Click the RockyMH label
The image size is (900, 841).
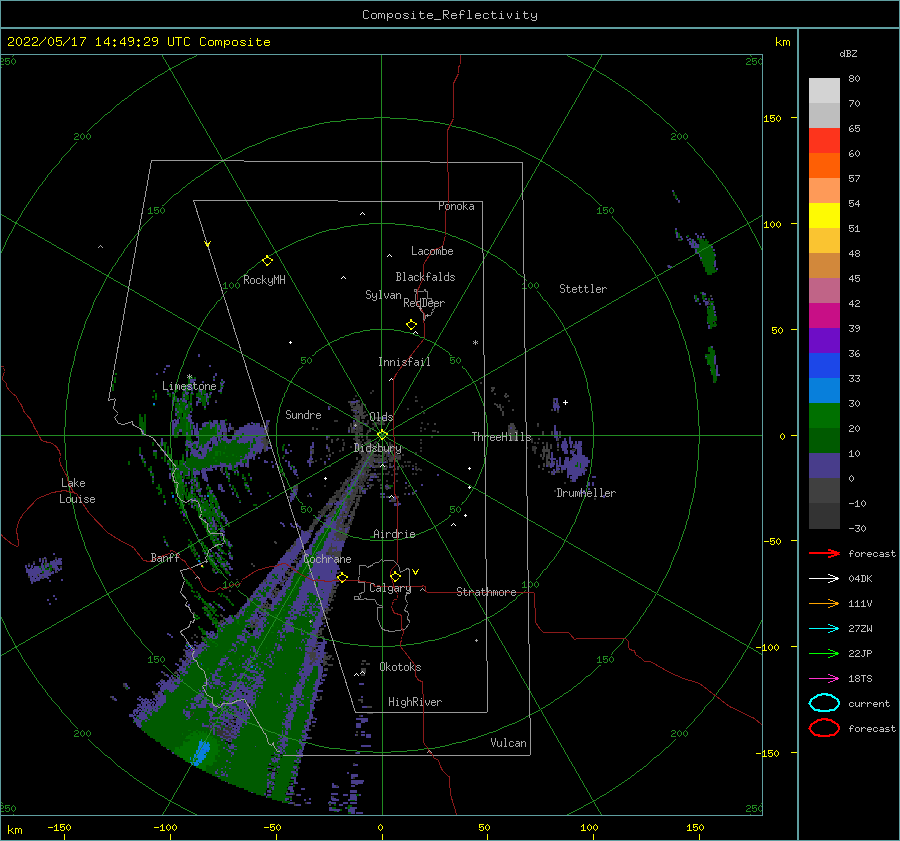pyautogui.click(x=264, y=280)
